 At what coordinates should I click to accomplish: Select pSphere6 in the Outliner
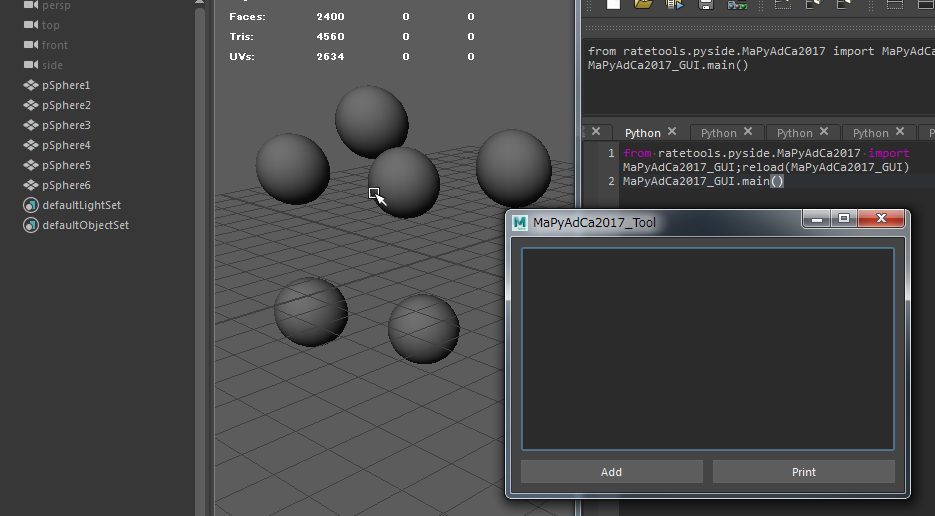66,185
